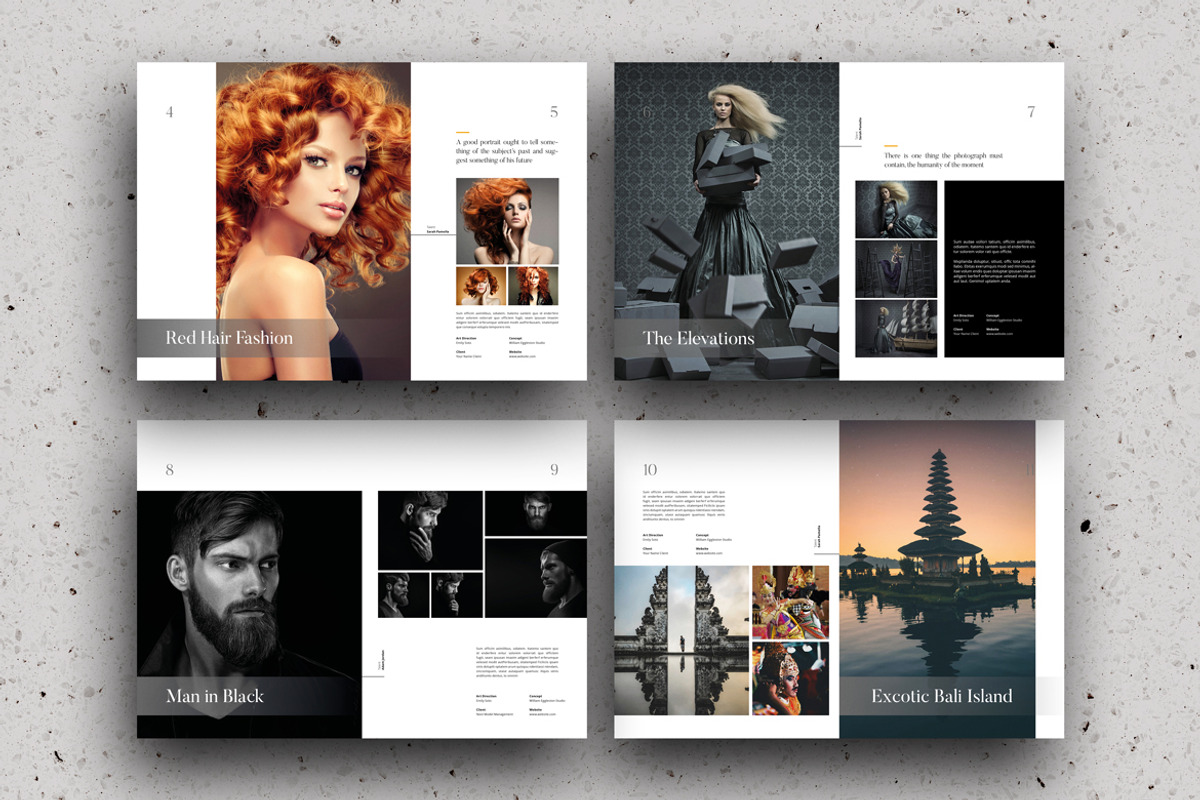Select the large curly red hair portrait
Image resolution: width=1200 pixels, height=800 pixels.
coord(313,221)
